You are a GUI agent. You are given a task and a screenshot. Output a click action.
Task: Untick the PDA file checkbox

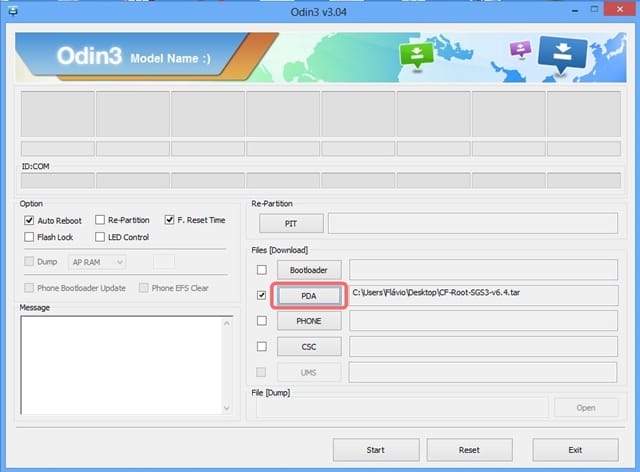coord(262,295)
